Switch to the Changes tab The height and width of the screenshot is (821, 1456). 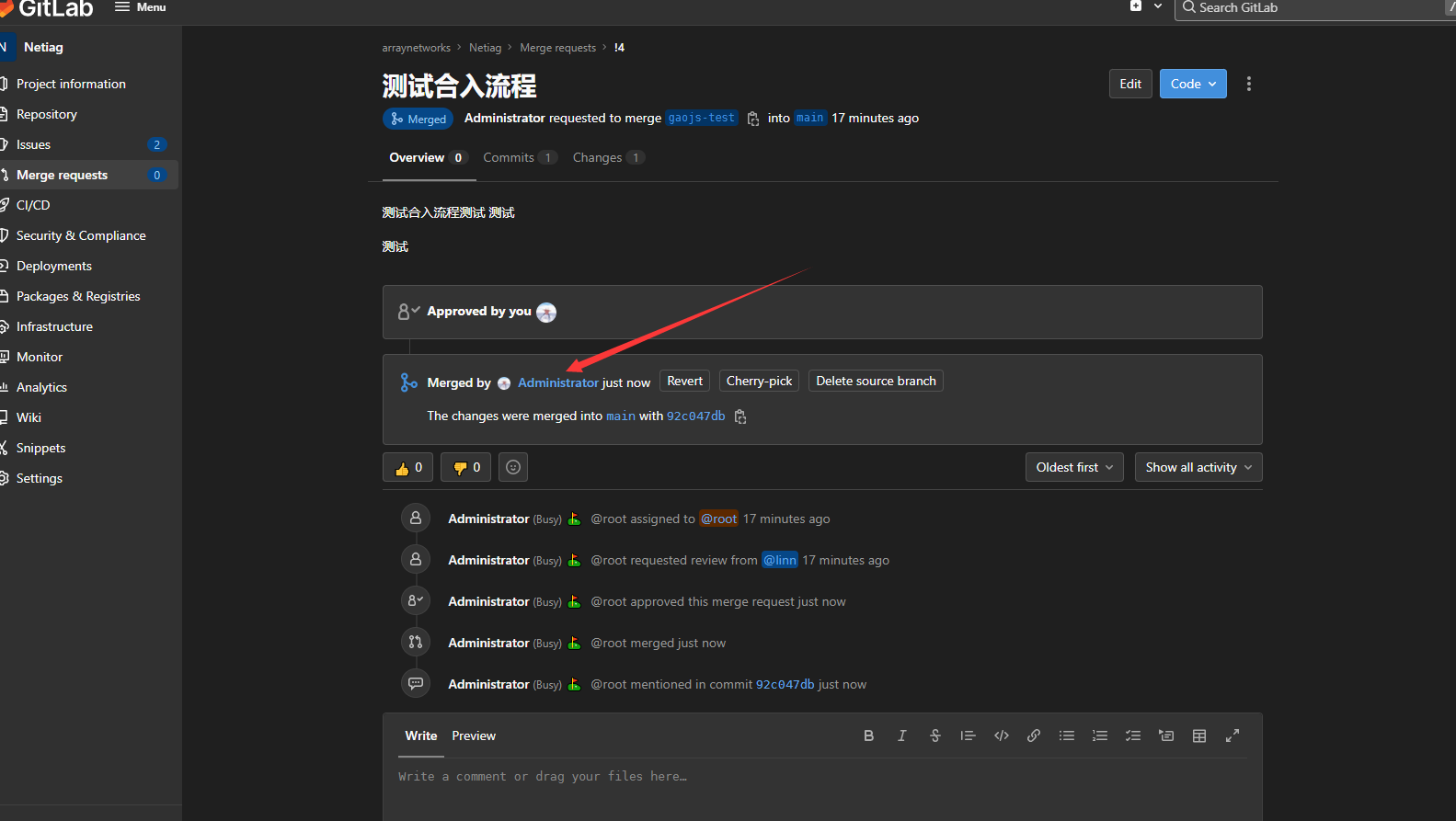608,157
